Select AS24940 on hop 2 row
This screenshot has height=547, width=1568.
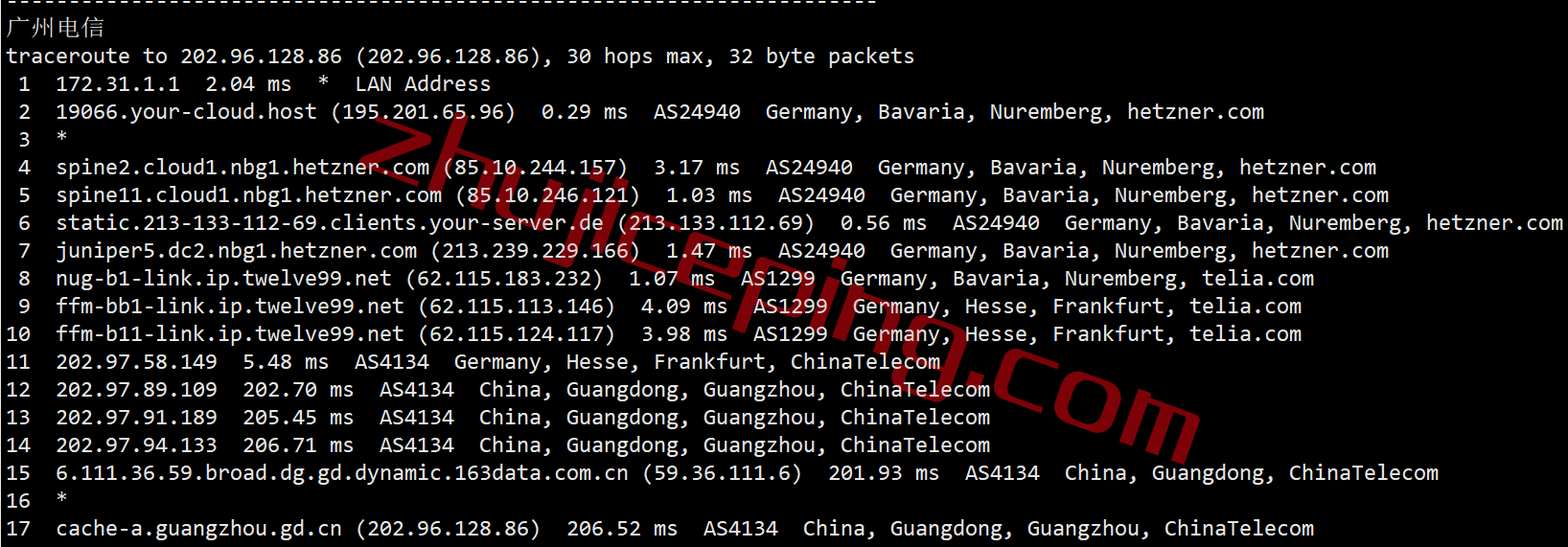pyautogui.click(x=697, y=112)
